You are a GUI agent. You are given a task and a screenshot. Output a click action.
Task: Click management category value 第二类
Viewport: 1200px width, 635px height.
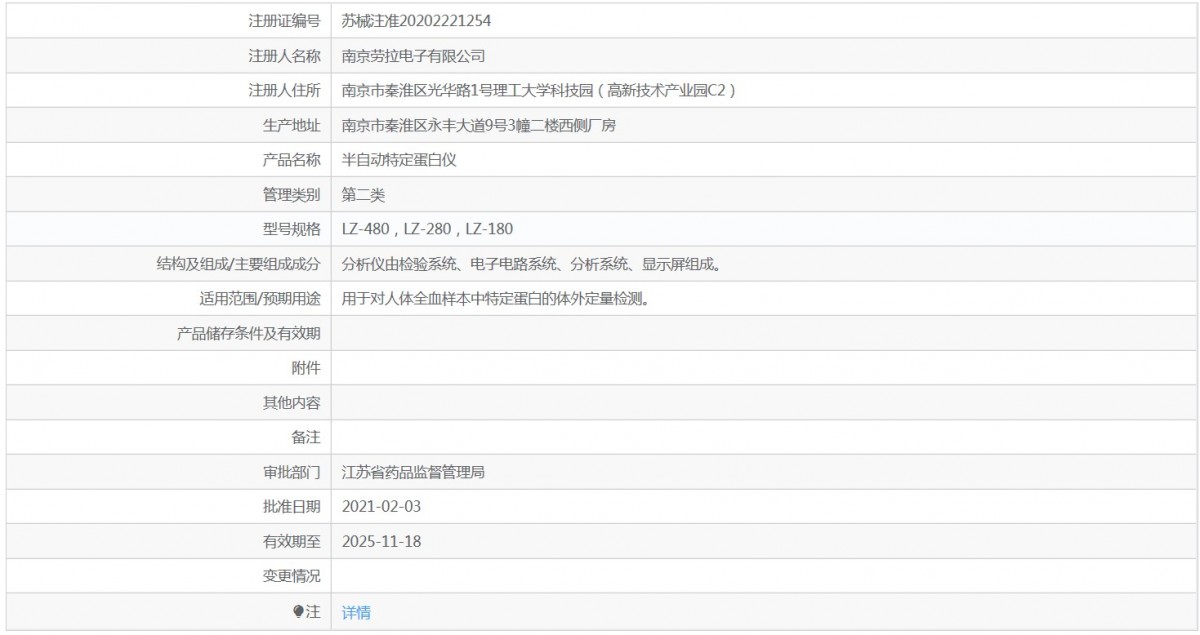[x=363, y=195]
